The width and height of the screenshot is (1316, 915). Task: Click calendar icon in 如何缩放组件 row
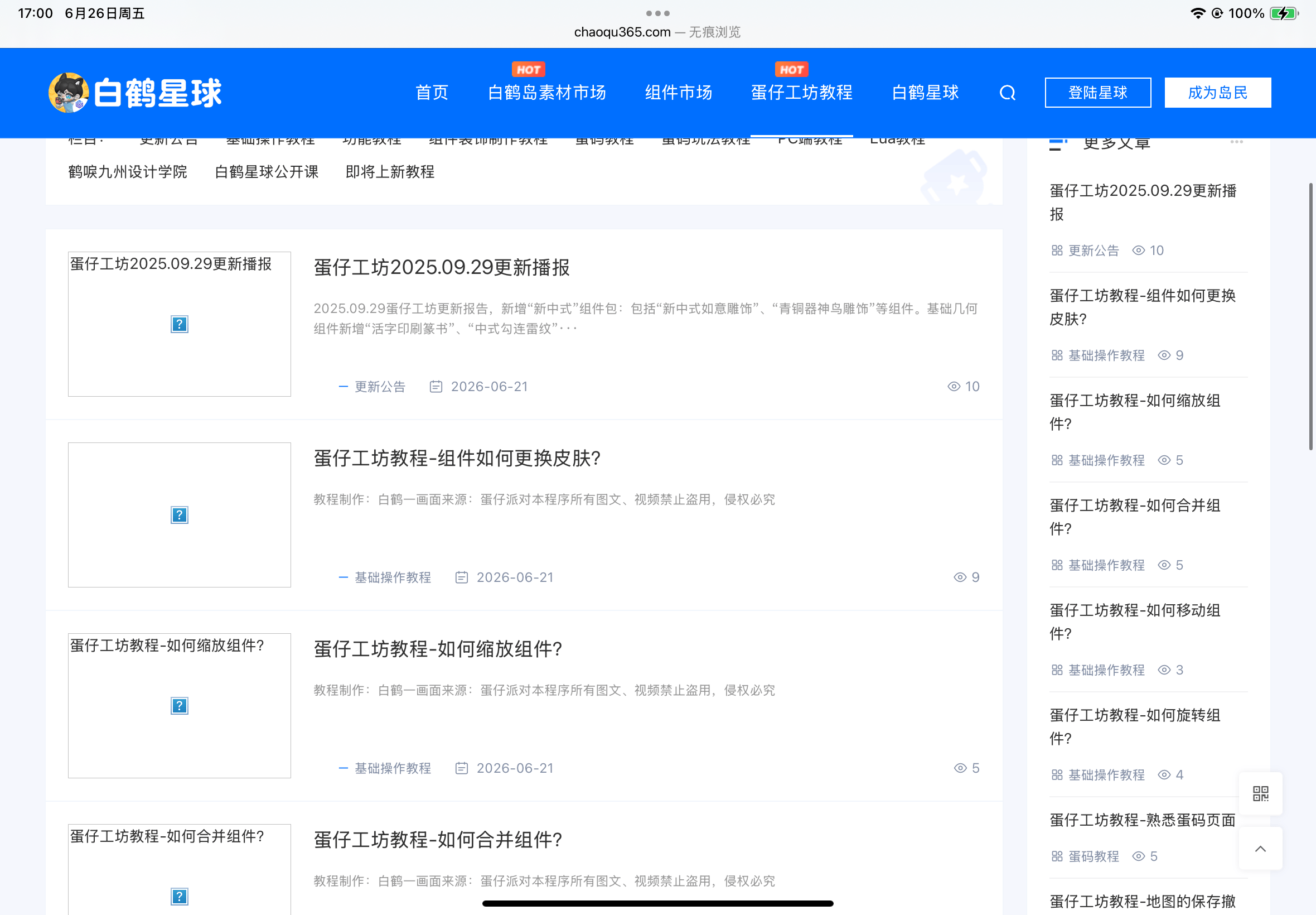click(462, 768)
